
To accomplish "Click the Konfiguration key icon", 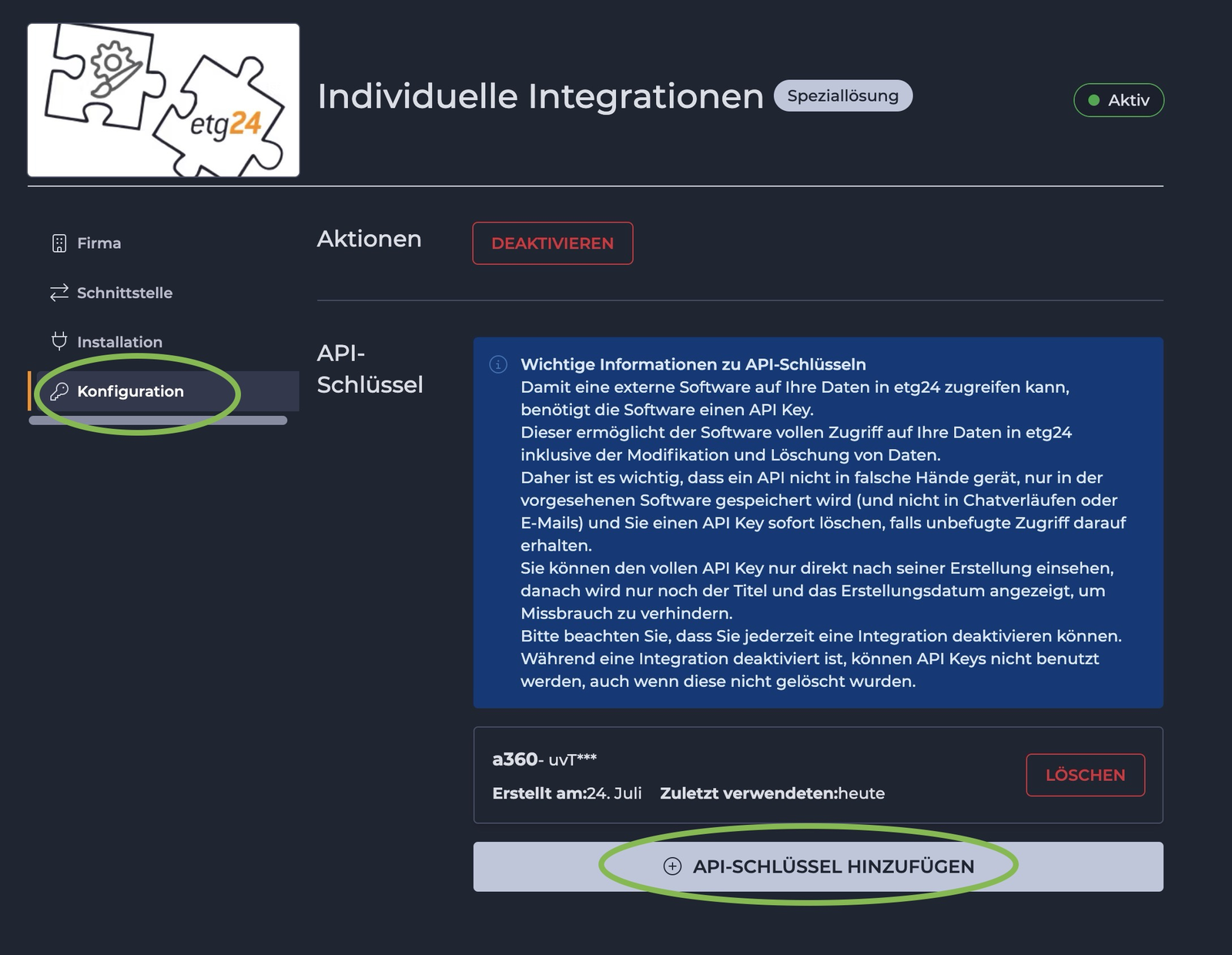I will click(59, 391).
